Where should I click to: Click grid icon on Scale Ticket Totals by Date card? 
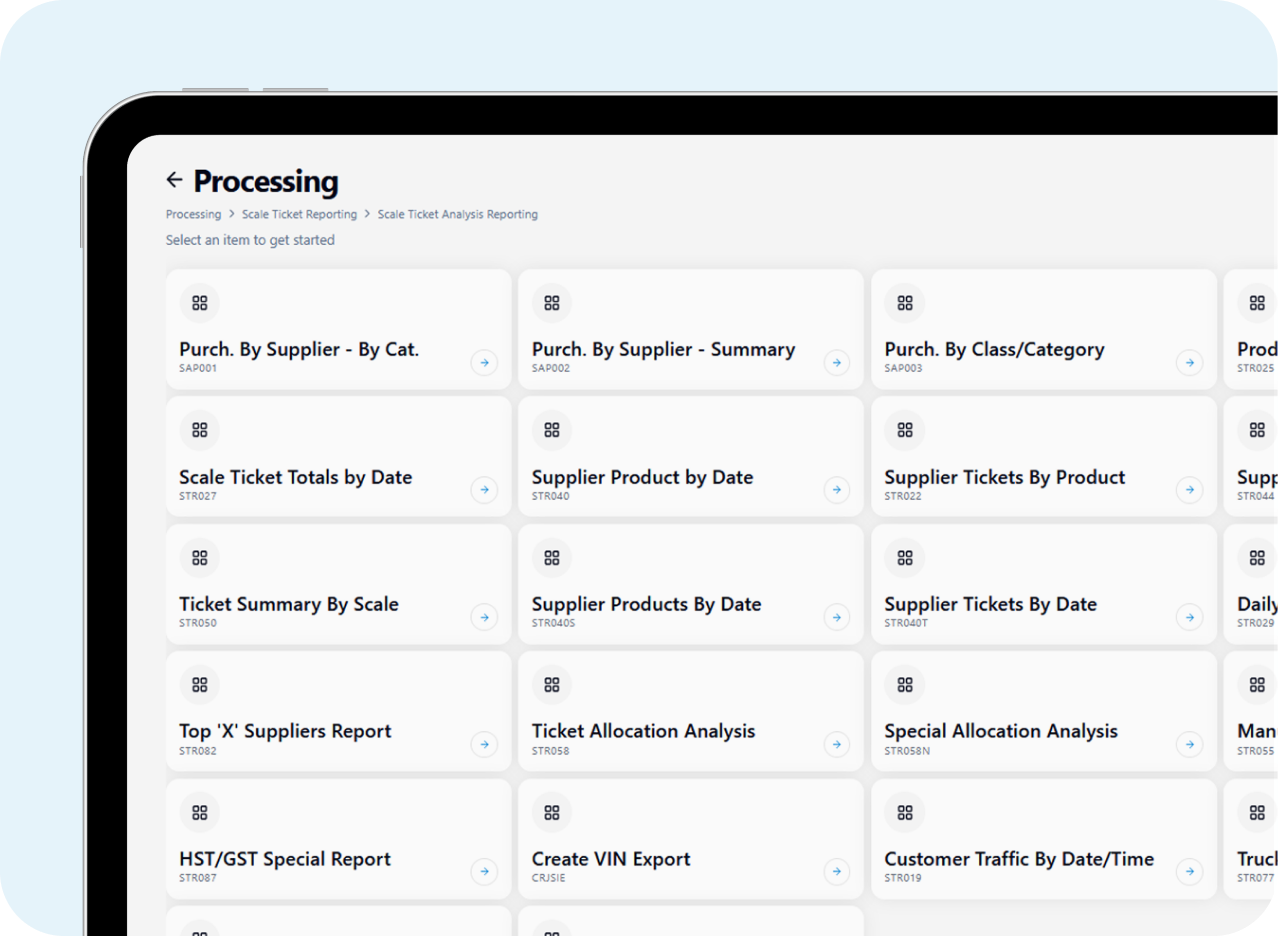[x=200, y=430]
